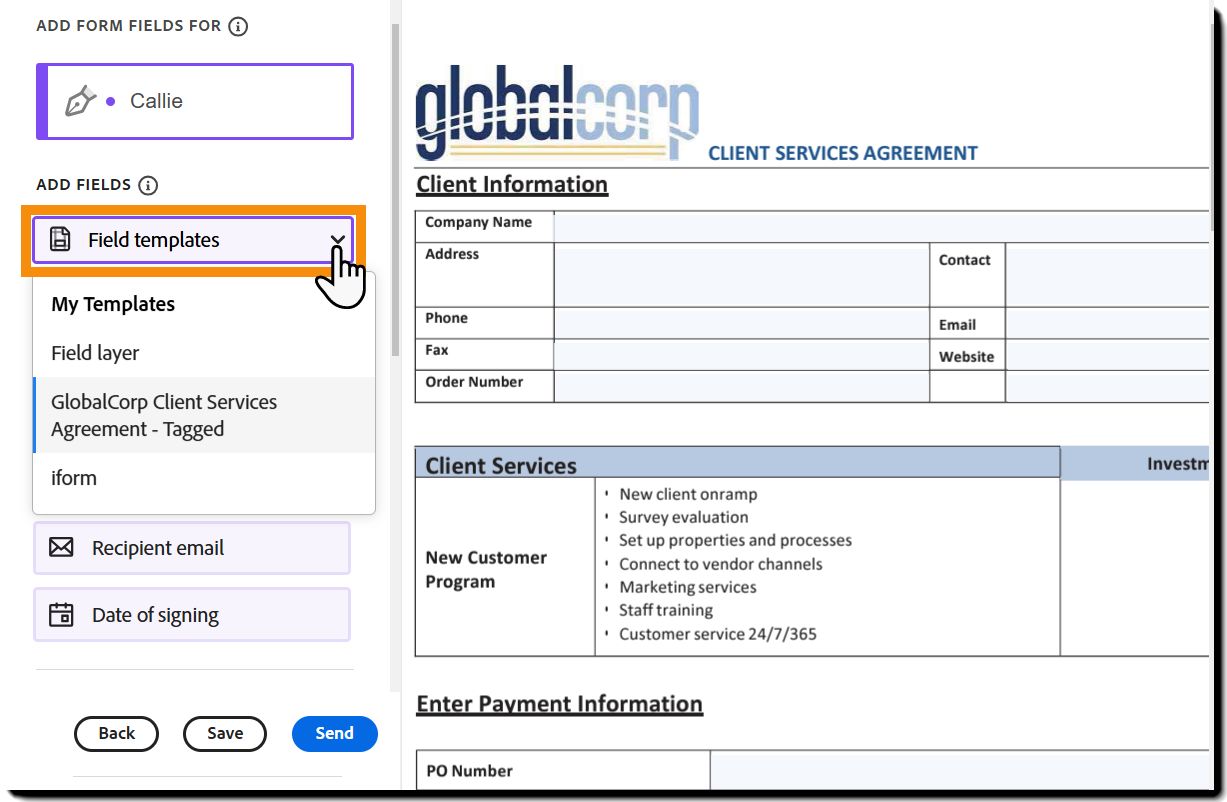
Task: Click the info icon beside Add Form Fields For
Action: coord(238,27)
